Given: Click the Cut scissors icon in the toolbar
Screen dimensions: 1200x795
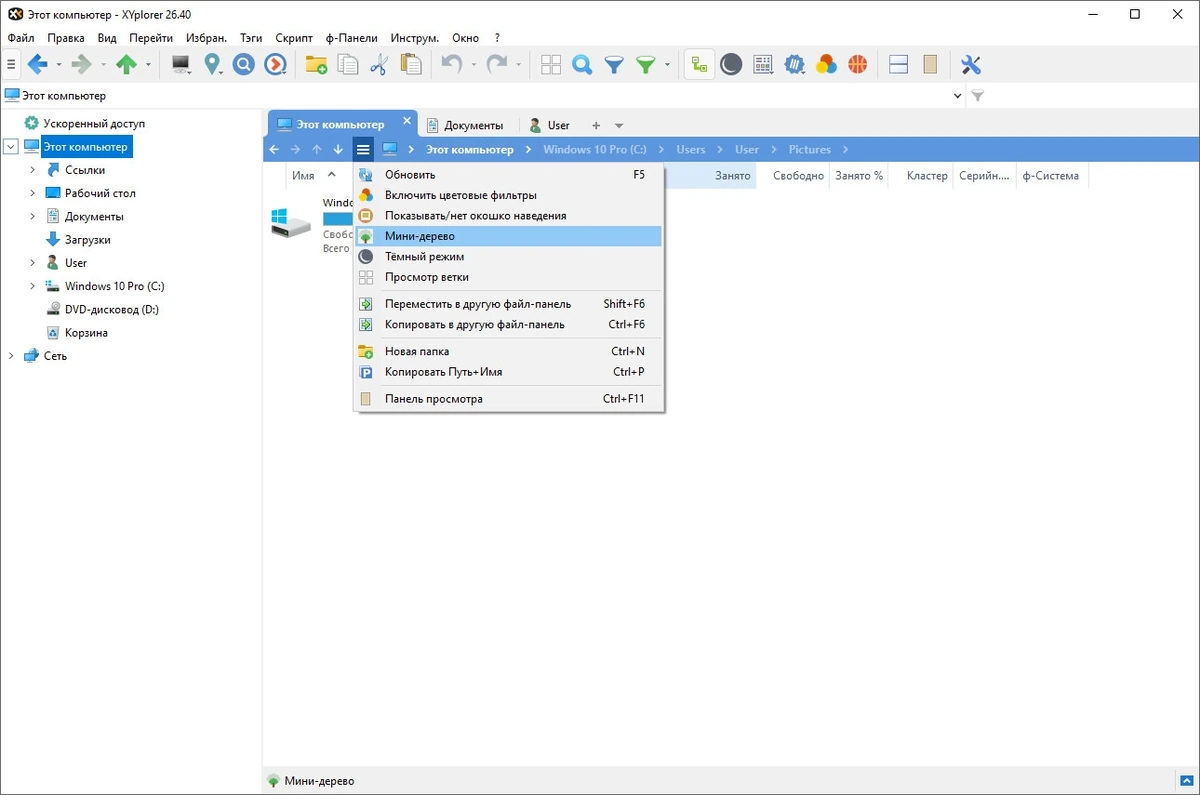Looking at the screenshot, I should [378, 65].
